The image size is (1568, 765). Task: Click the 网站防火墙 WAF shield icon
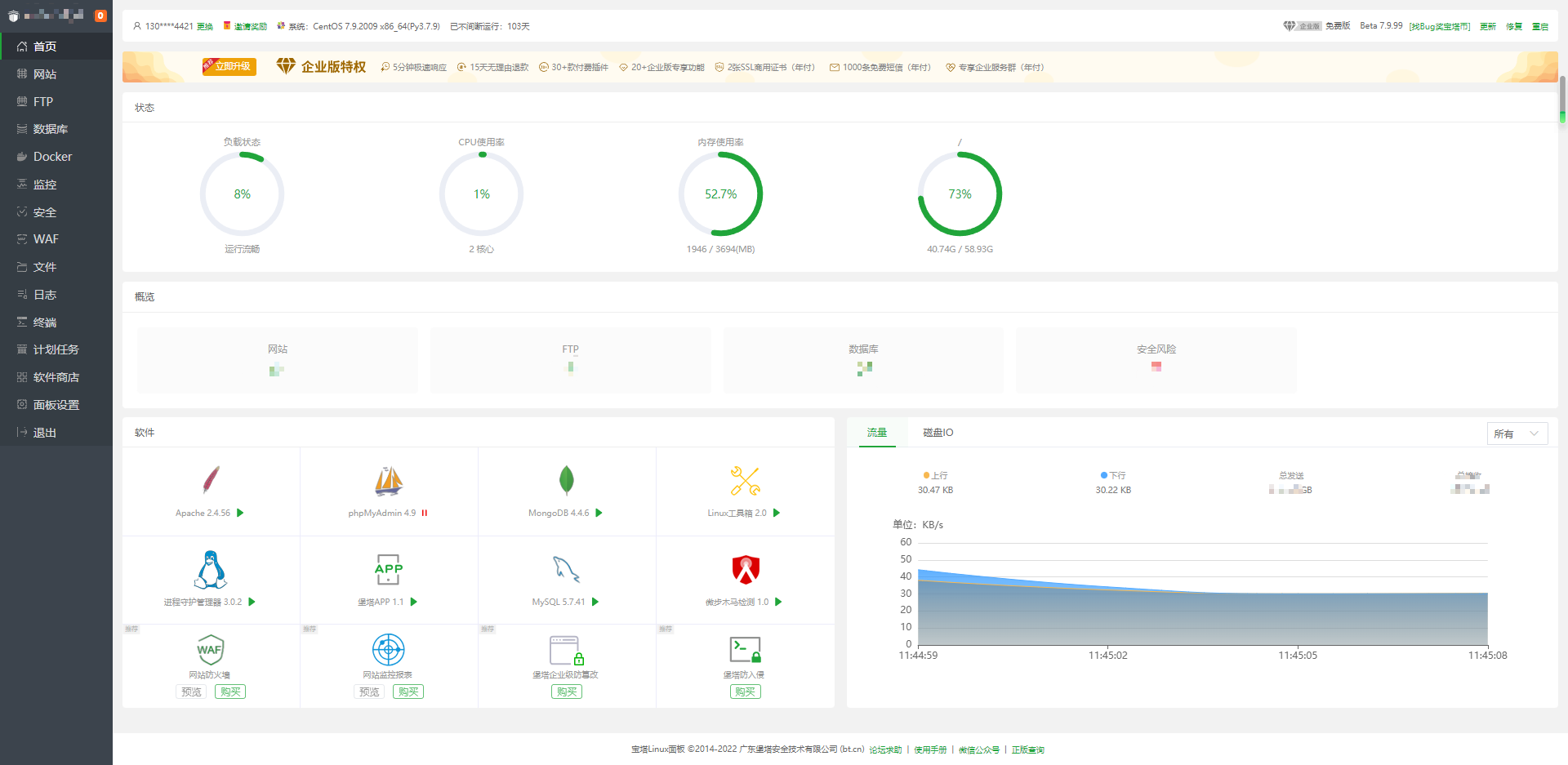click(210, 650)
